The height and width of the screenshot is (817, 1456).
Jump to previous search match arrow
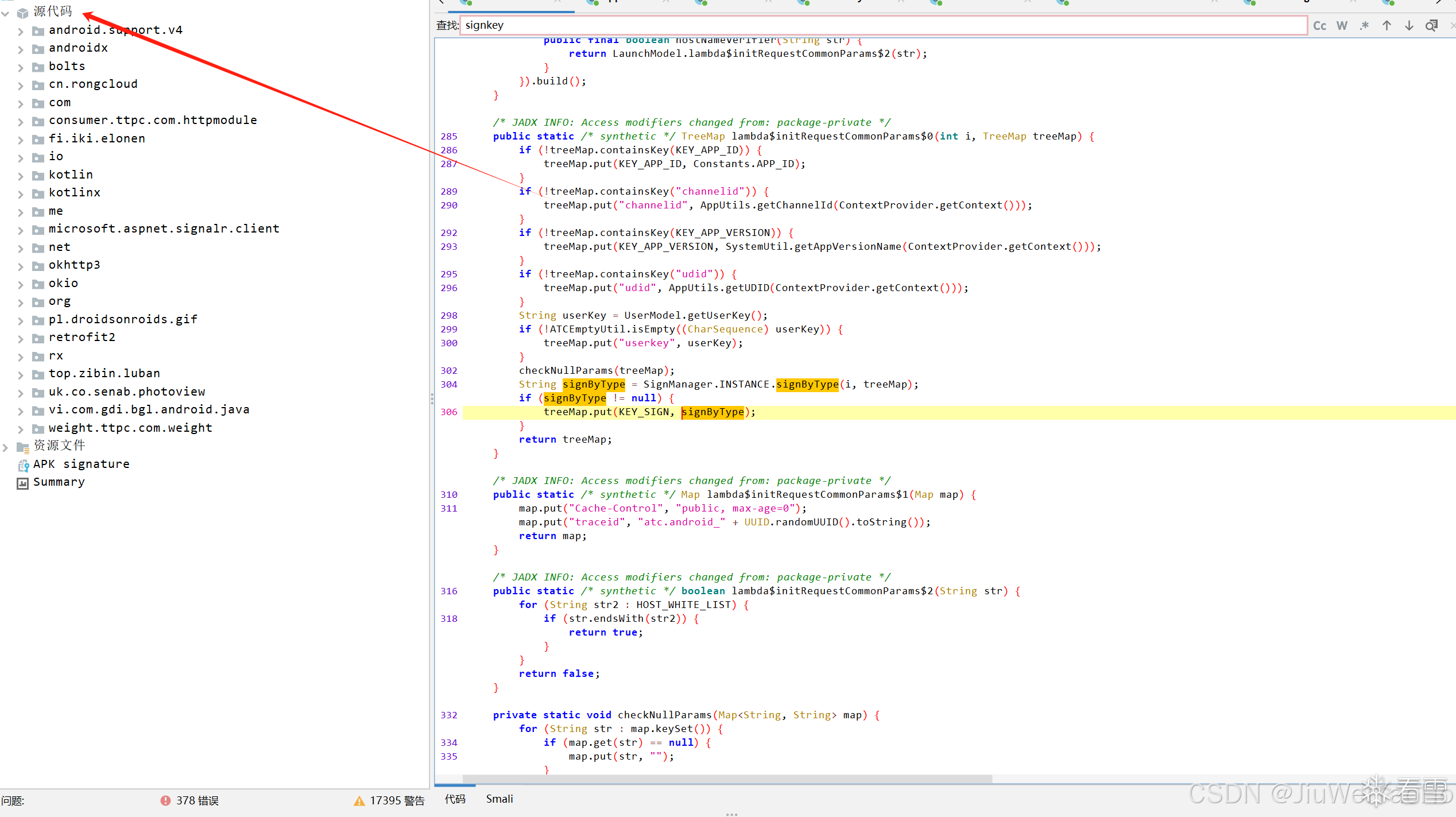click(1387, 26)
